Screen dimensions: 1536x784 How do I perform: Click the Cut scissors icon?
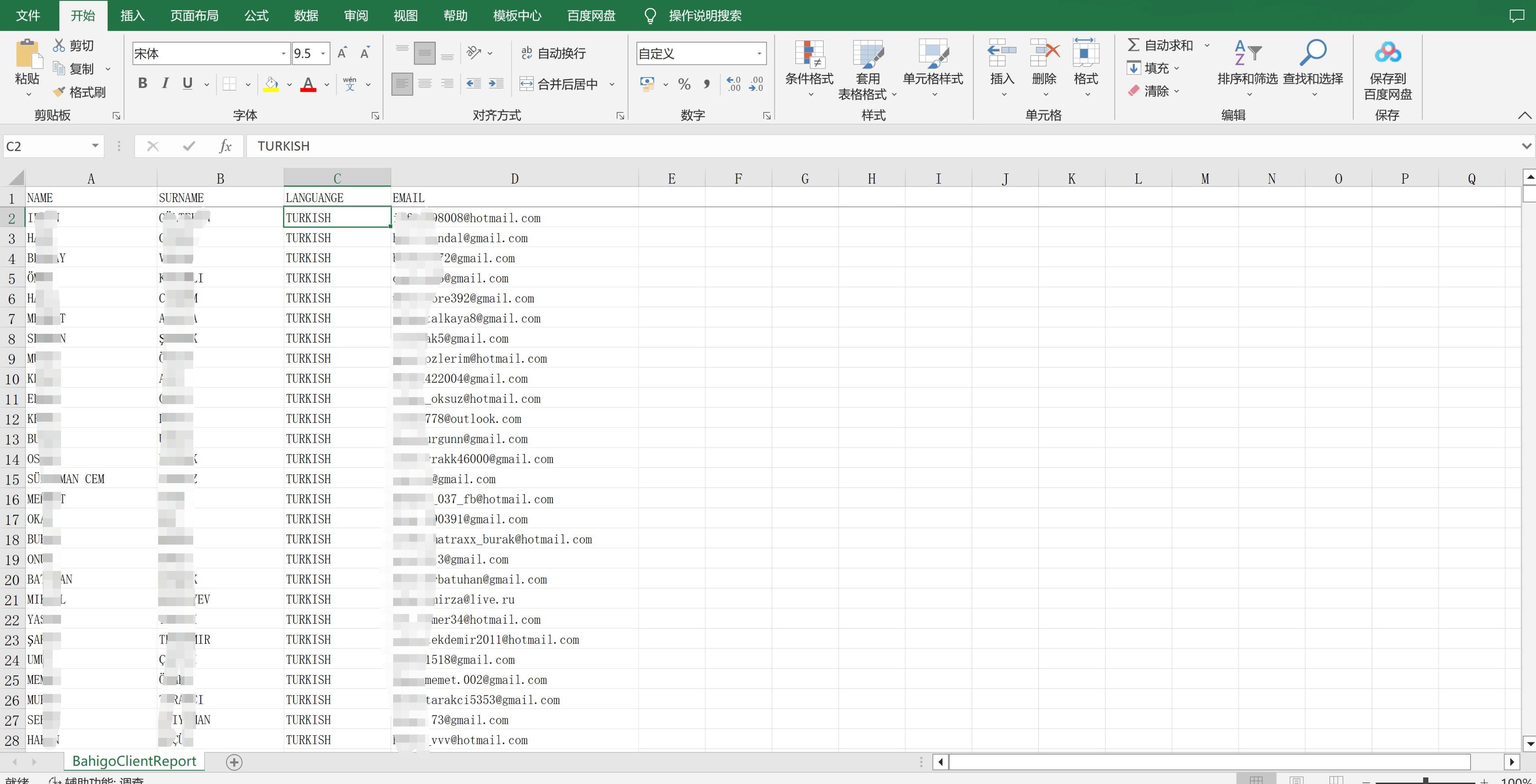click(59, 45)
